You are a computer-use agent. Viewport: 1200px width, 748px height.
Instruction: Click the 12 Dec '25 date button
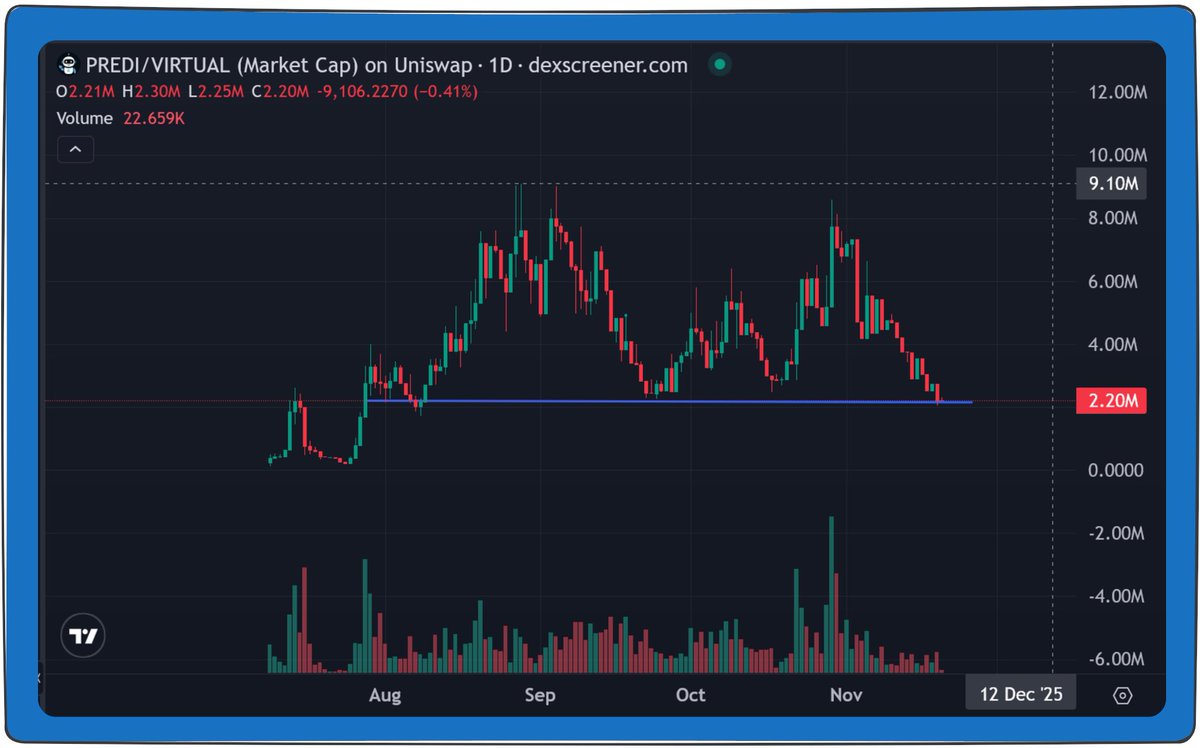(x=1019, y=692)
